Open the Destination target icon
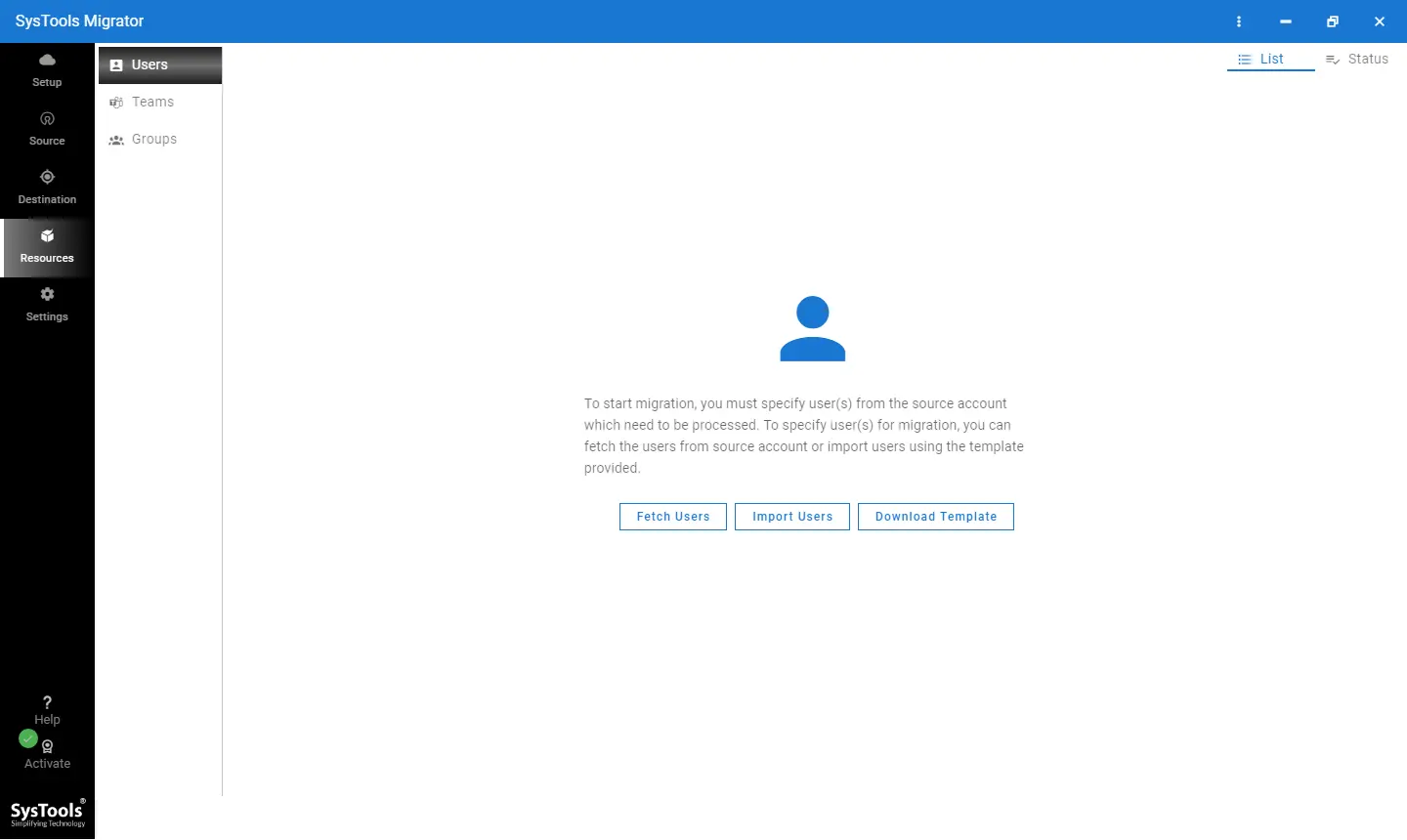Image resolution: width=1407 pixels, height=840 pixels. 47,177
